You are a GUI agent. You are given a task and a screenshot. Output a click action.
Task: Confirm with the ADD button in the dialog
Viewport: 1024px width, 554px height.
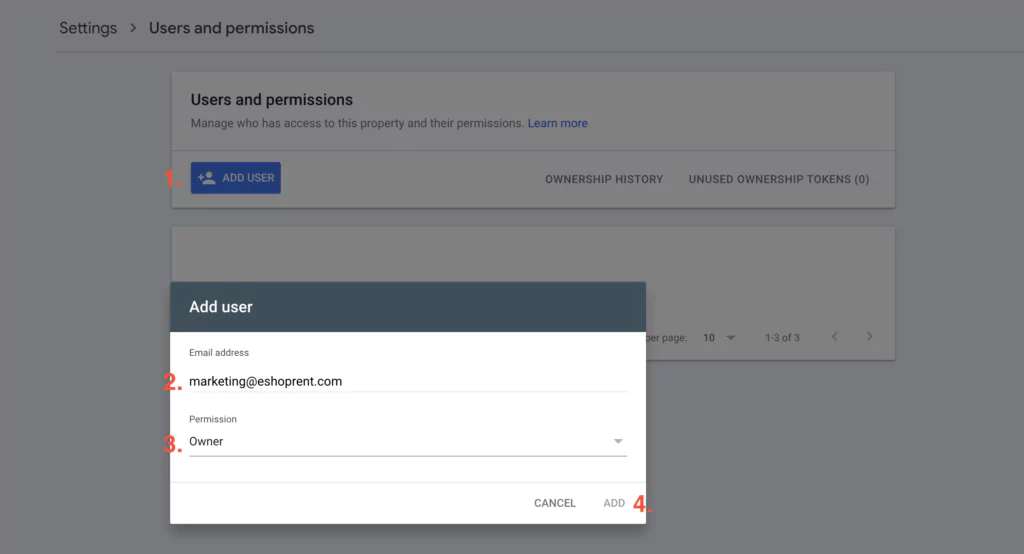pos(614,503)
